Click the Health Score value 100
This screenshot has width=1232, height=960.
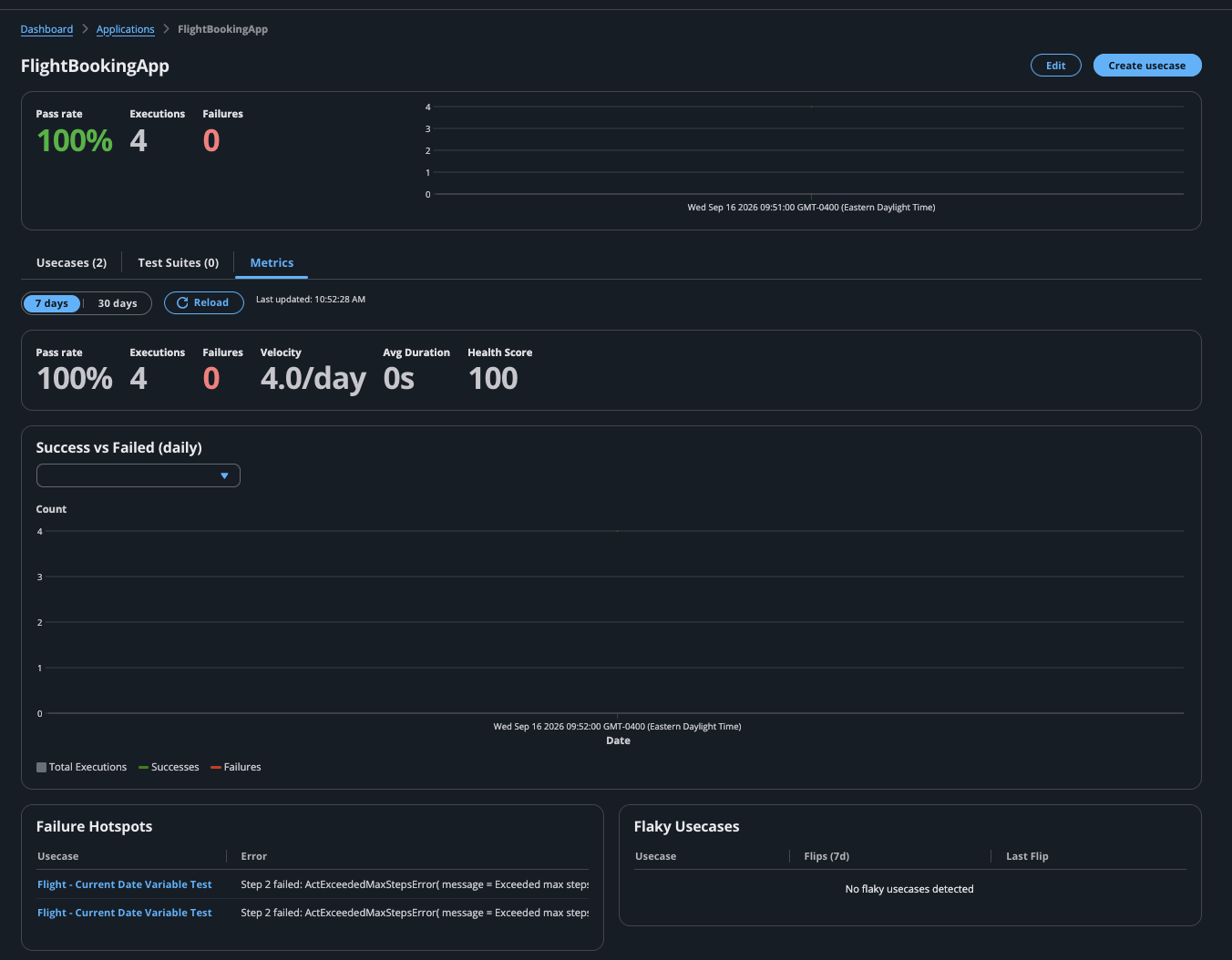coord(493,378)
